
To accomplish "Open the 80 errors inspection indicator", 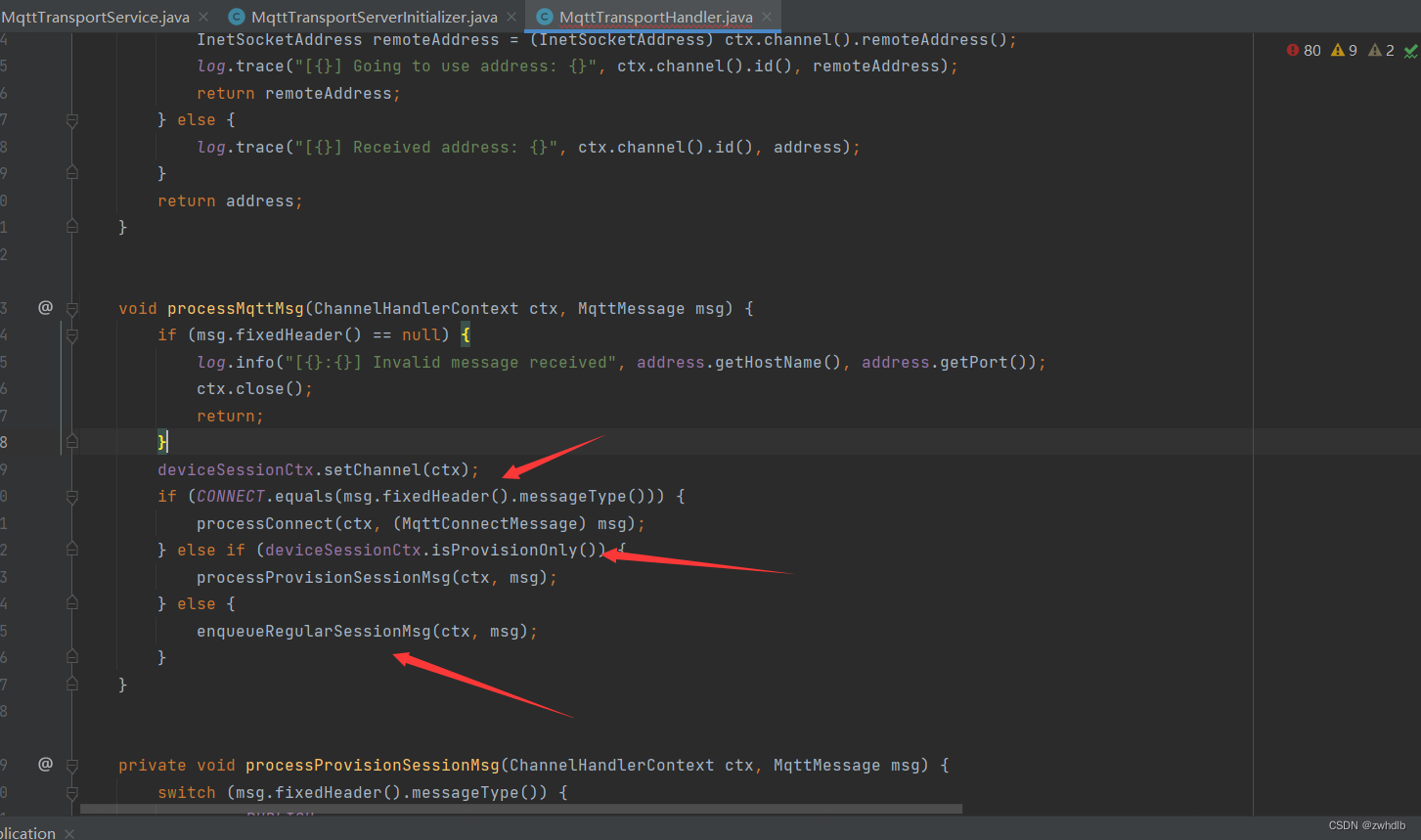I will coord(1304,50).
